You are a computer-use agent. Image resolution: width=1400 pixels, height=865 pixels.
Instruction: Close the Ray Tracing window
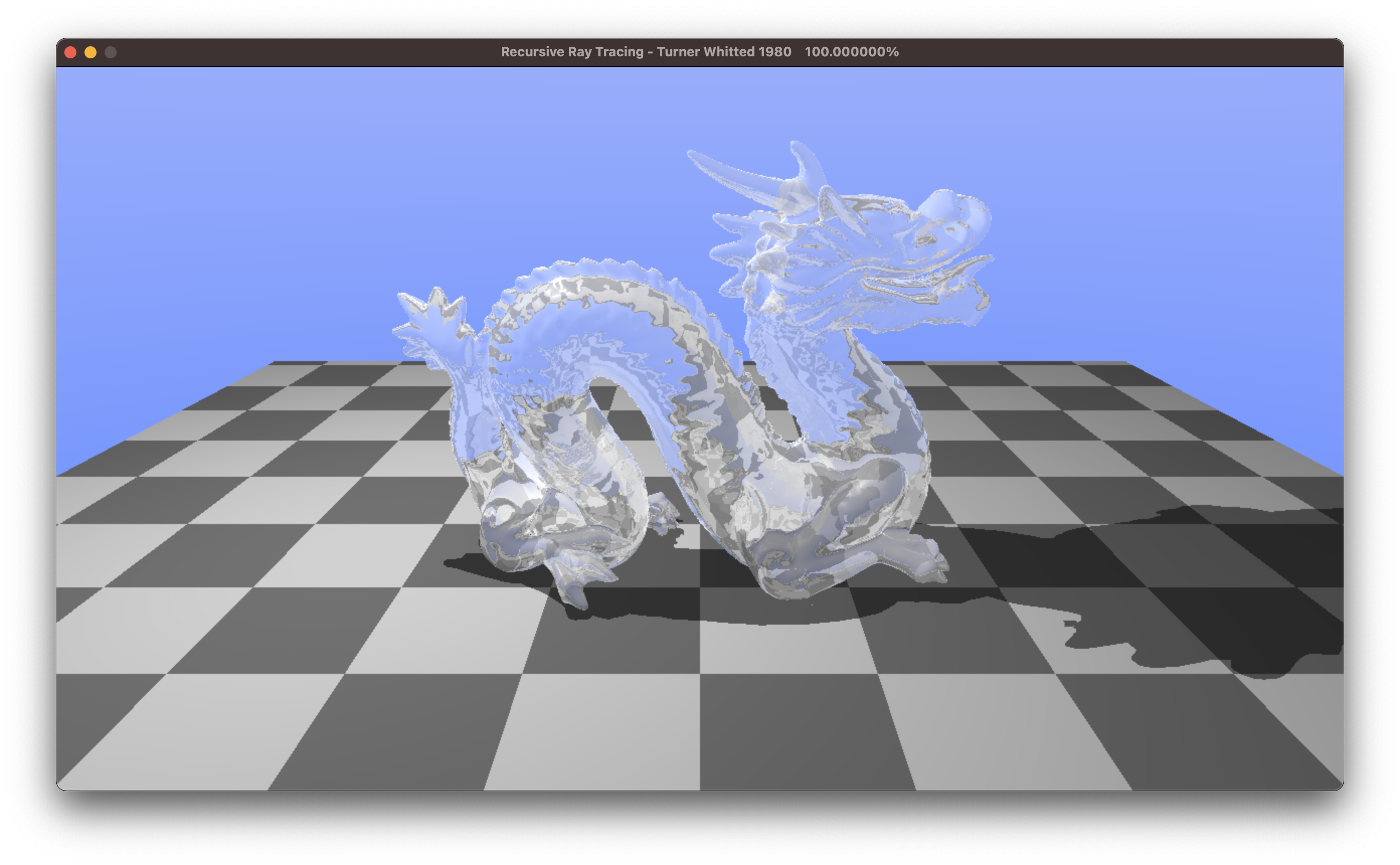pos(70,52)
